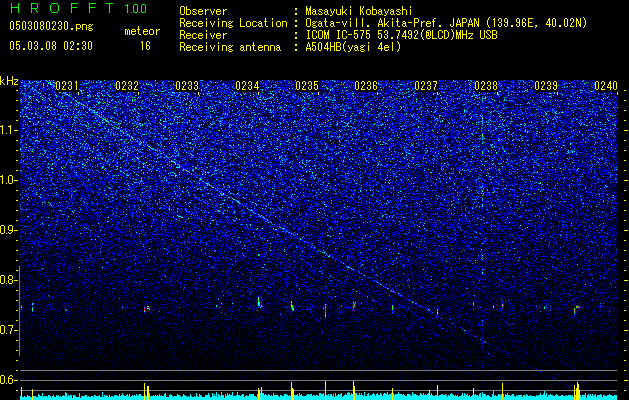Click the meteor count value 16
Image resolution: width=629 pixels, height=400 pixels.
click(x=145, y=46)
